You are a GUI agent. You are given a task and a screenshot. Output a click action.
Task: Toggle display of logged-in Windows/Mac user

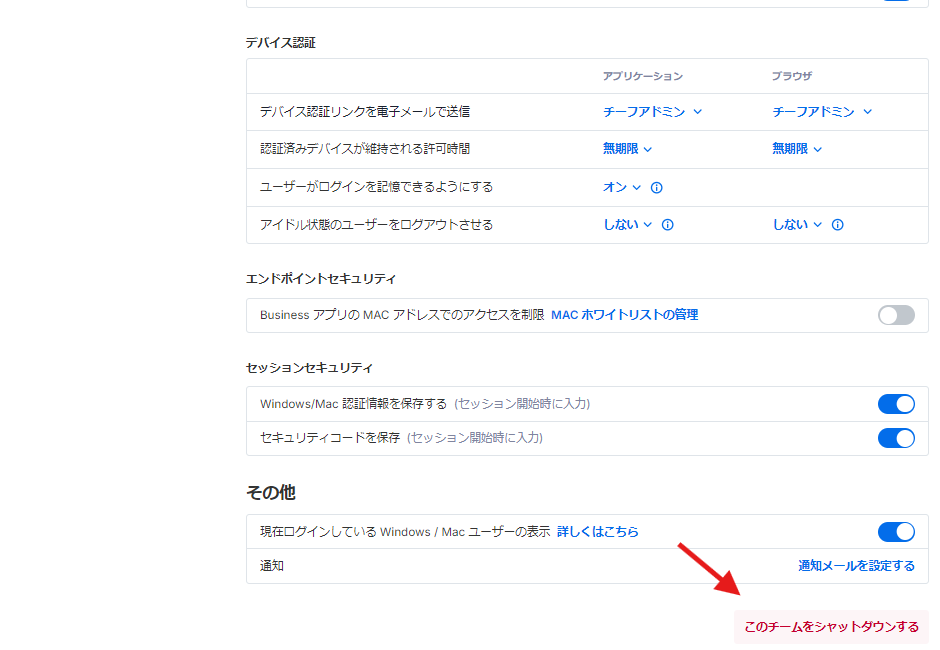coord(896,532)
